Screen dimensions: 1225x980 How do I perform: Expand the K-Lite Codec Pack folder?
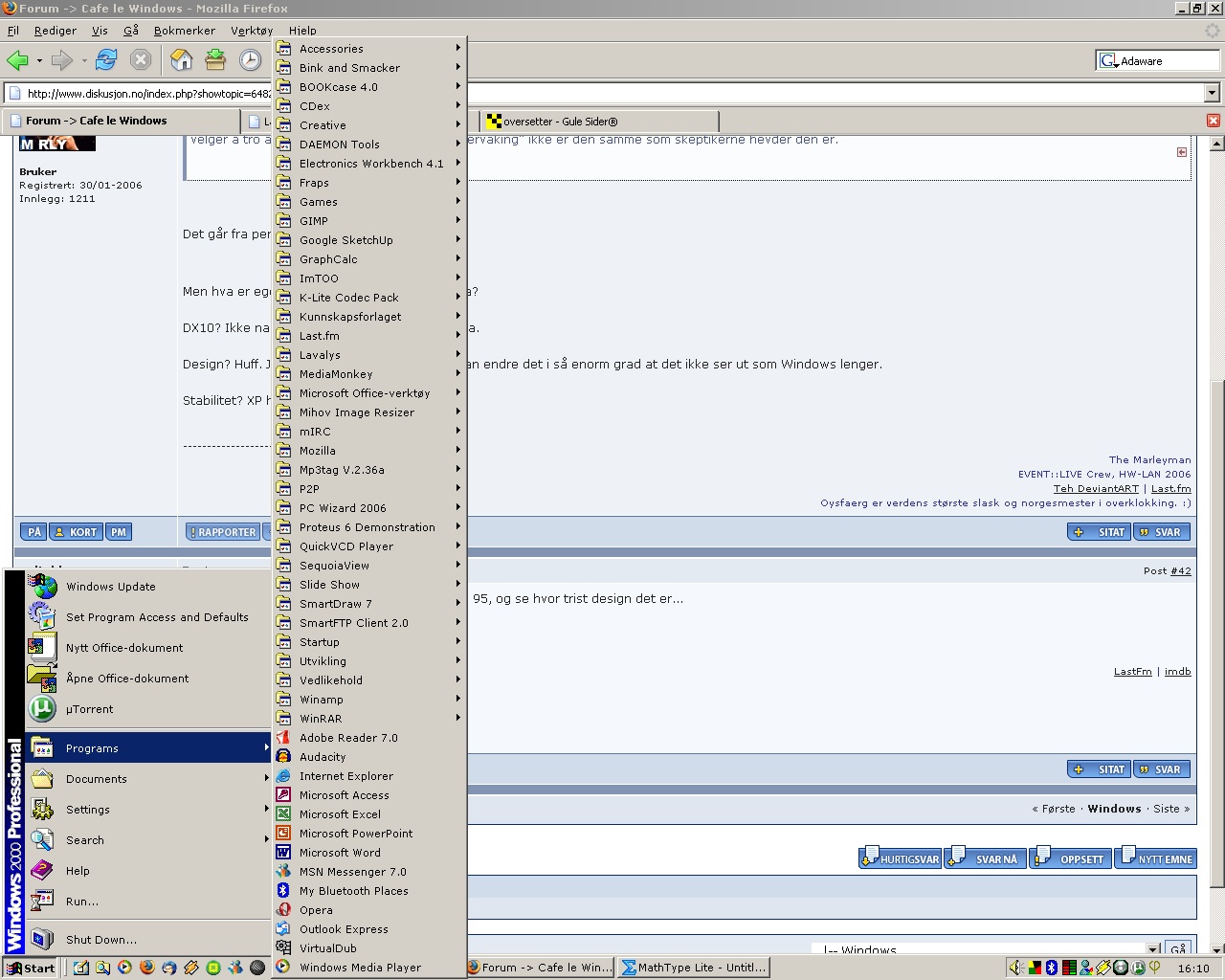369,298
